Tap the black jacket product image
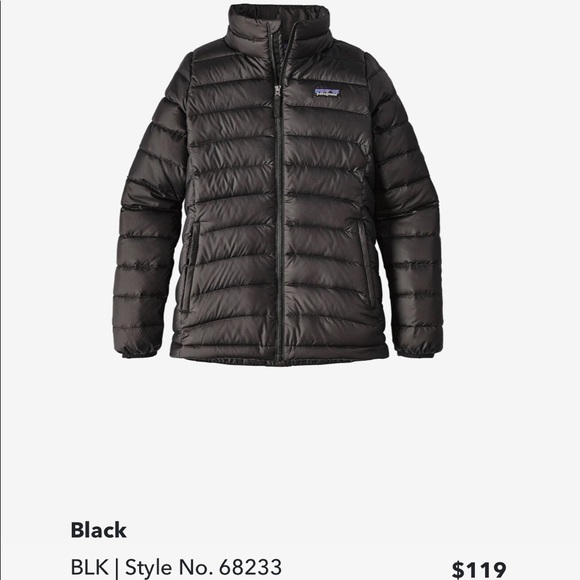Viewport: 580px width, 580px height. (277, 185)
